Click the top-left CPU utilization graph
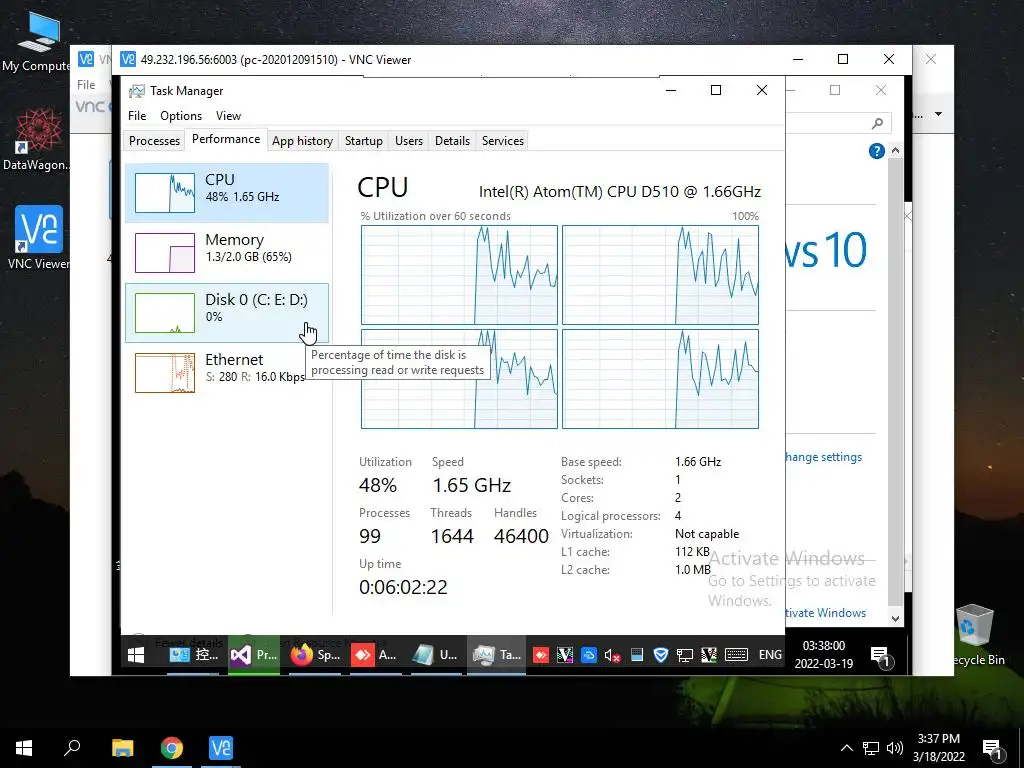 coord(459,275)
